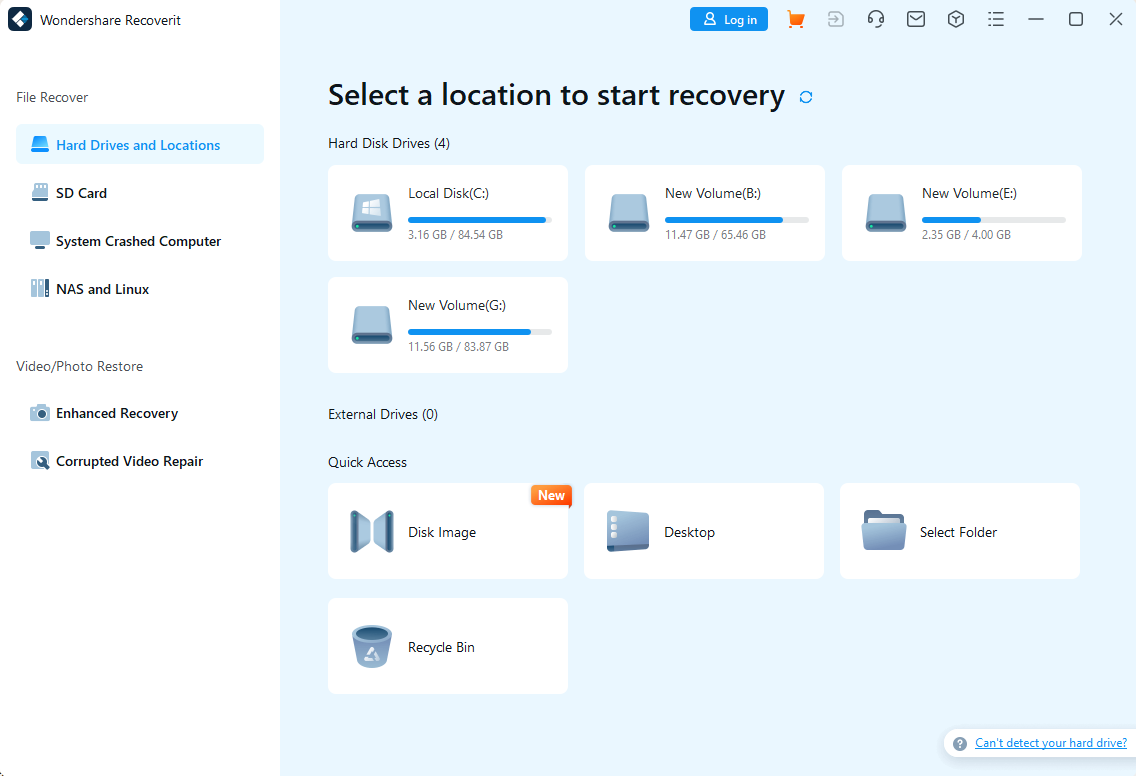Click the New Volume(G:) drive icon
This screenshot has width=1136, height=776.
point(372,325)
